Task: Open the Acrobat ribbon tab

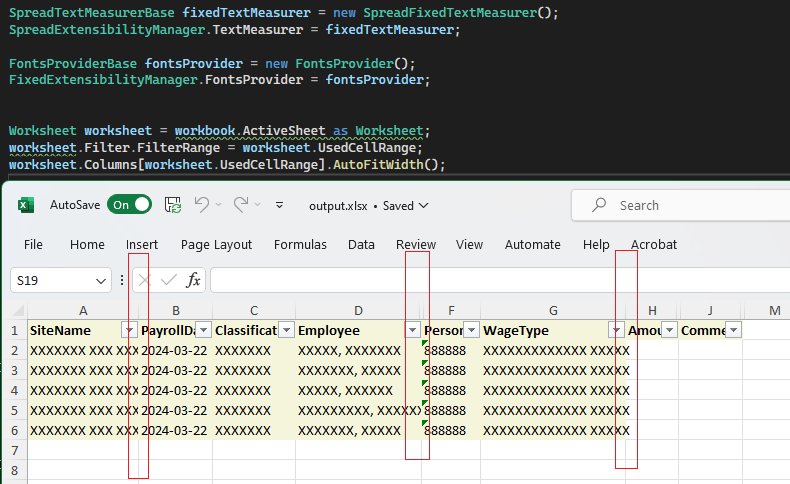Action: [654, 245]
